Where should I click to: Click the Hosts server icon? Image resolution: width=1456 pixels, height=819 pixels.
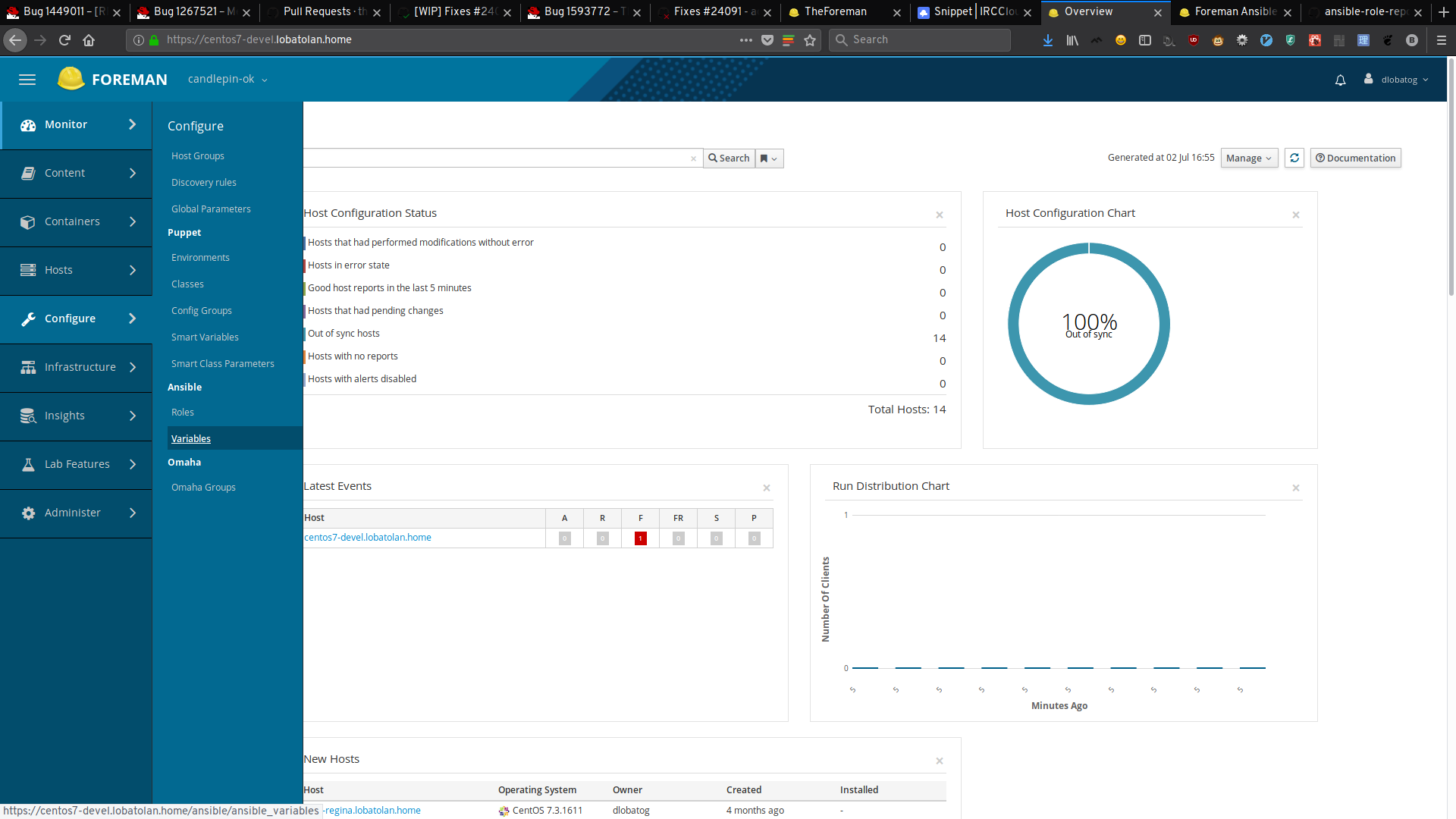[28, 271]
